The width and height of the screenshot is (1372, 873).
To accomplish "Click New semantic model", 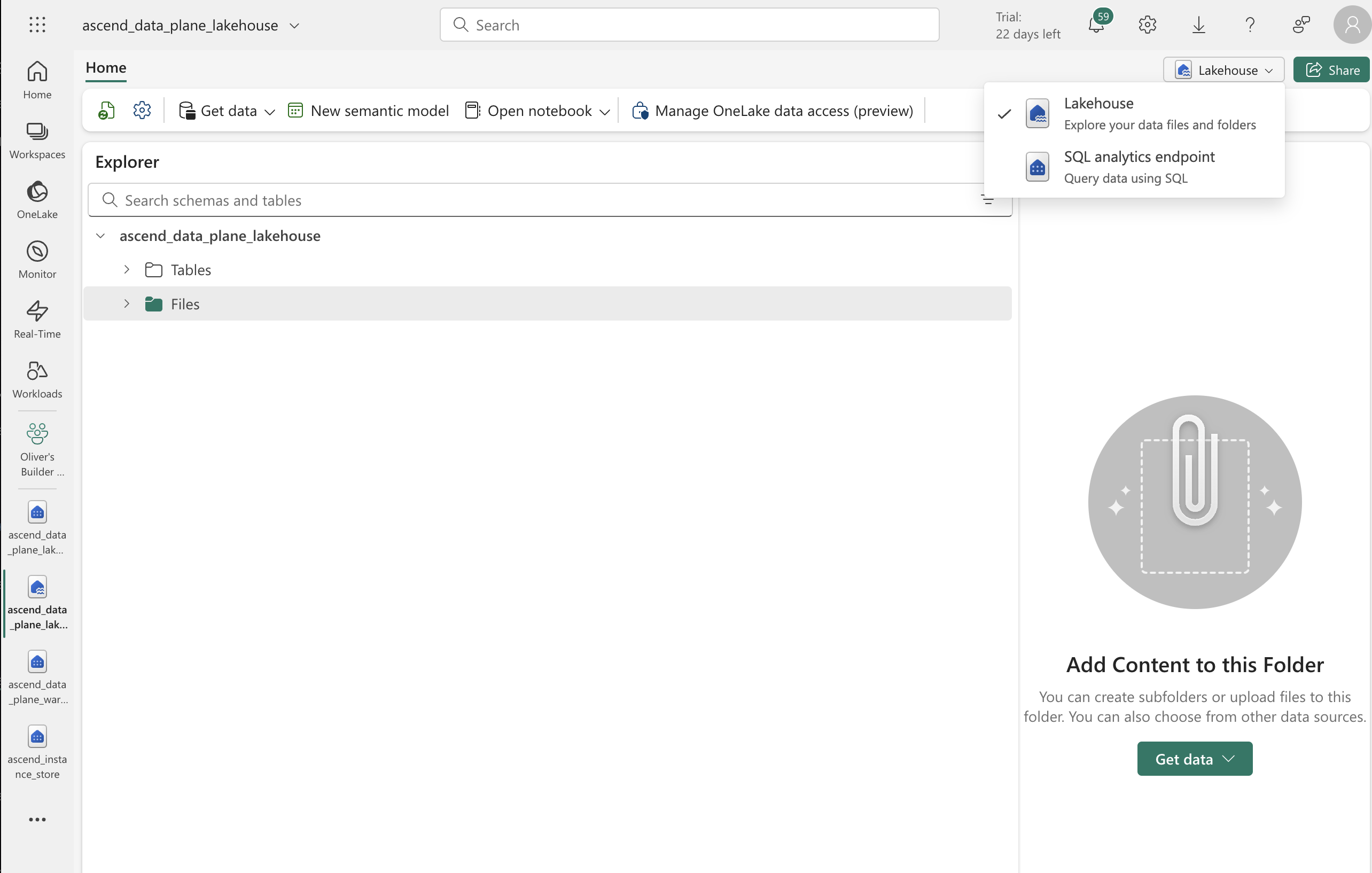I will [x=368, y=110].
